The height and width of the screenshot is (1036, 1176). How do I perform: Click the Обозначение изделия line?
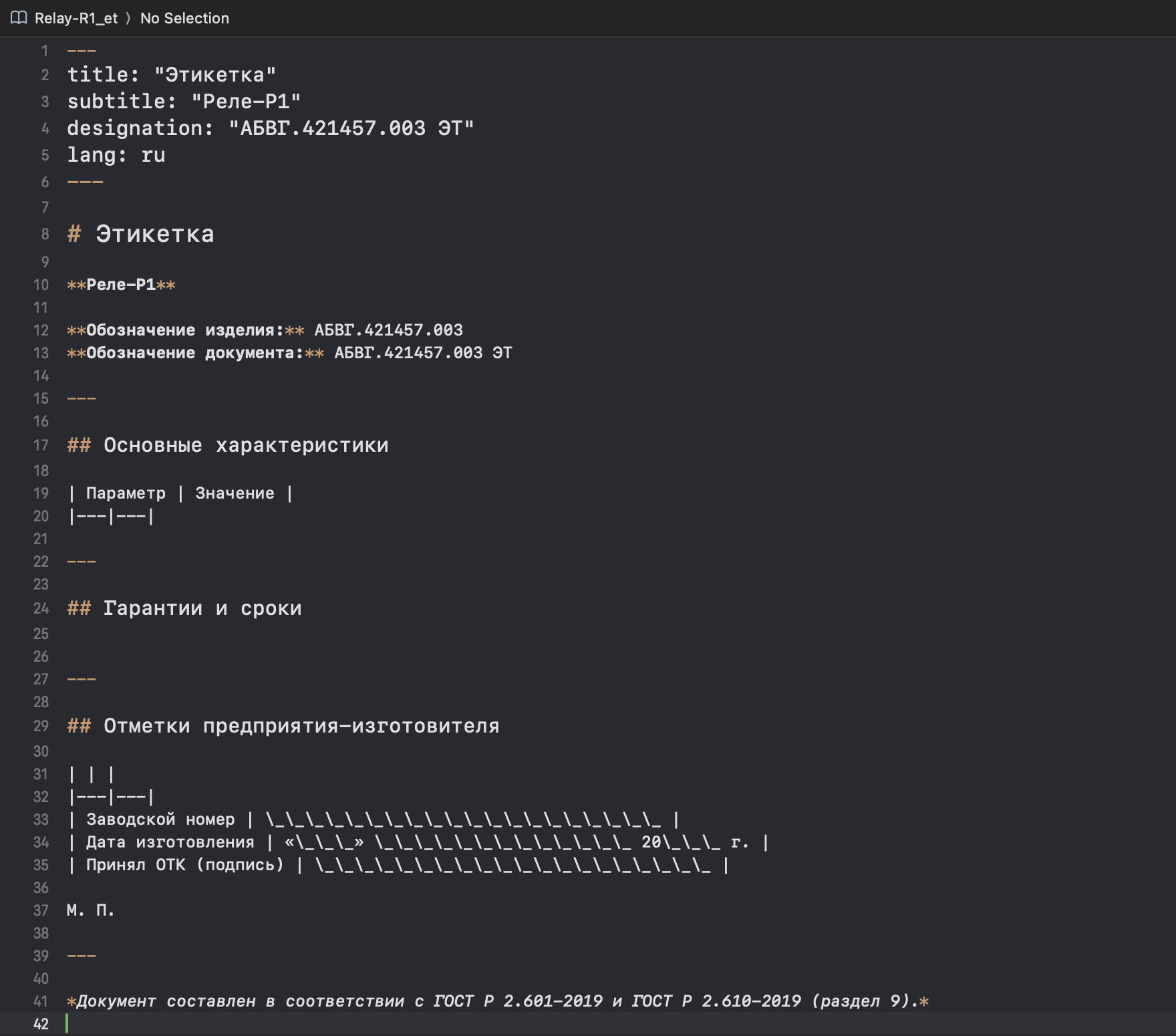[265, 330]
